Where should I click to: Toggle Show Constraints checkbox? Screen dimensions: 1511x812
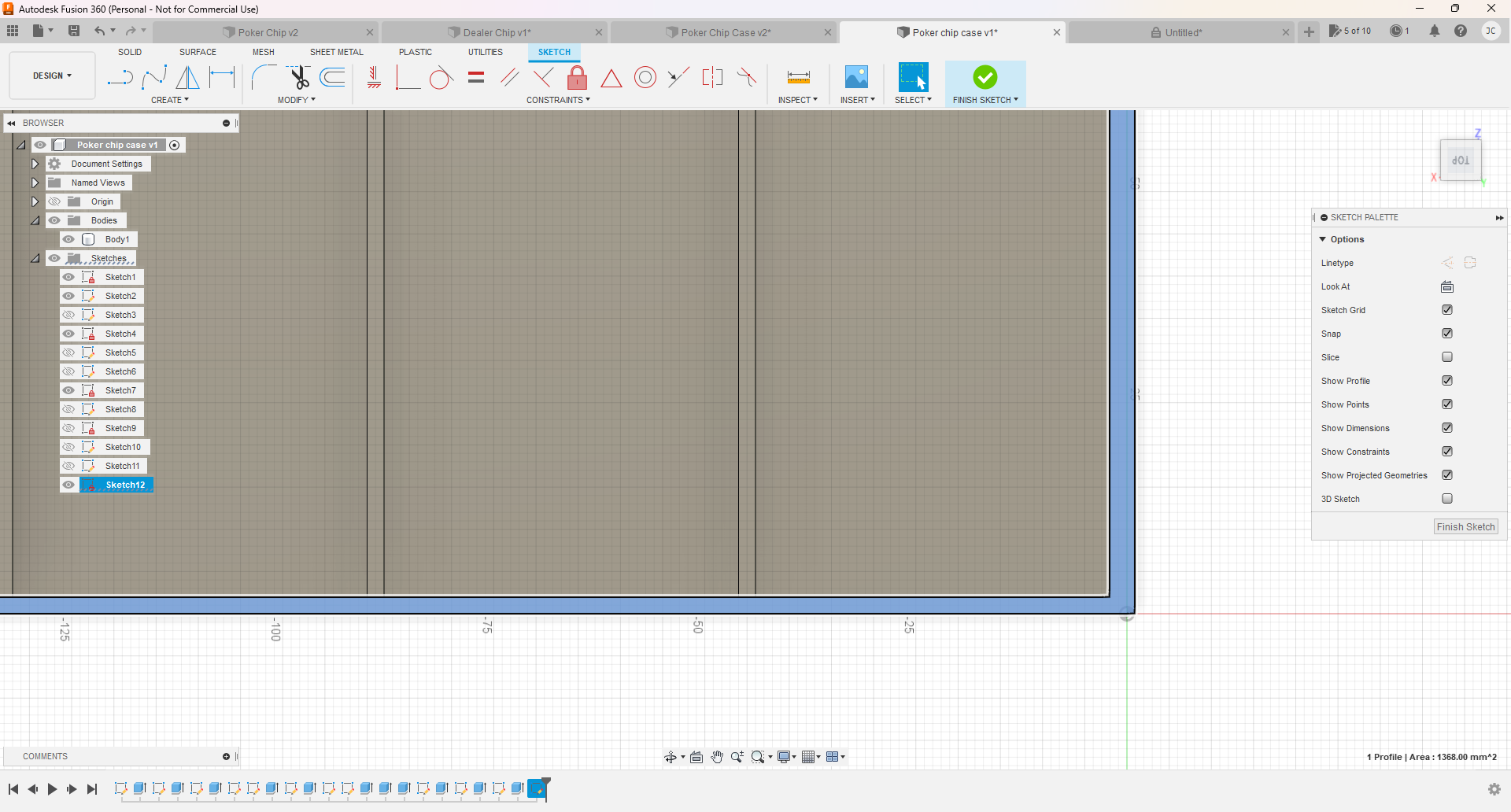tap(1447, 452)
